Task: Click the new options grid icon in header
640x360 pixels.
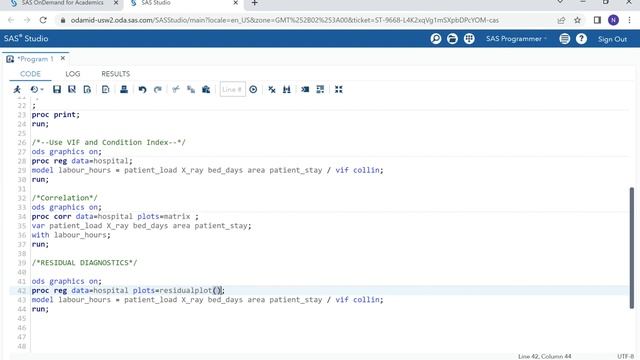Action: 469,39
